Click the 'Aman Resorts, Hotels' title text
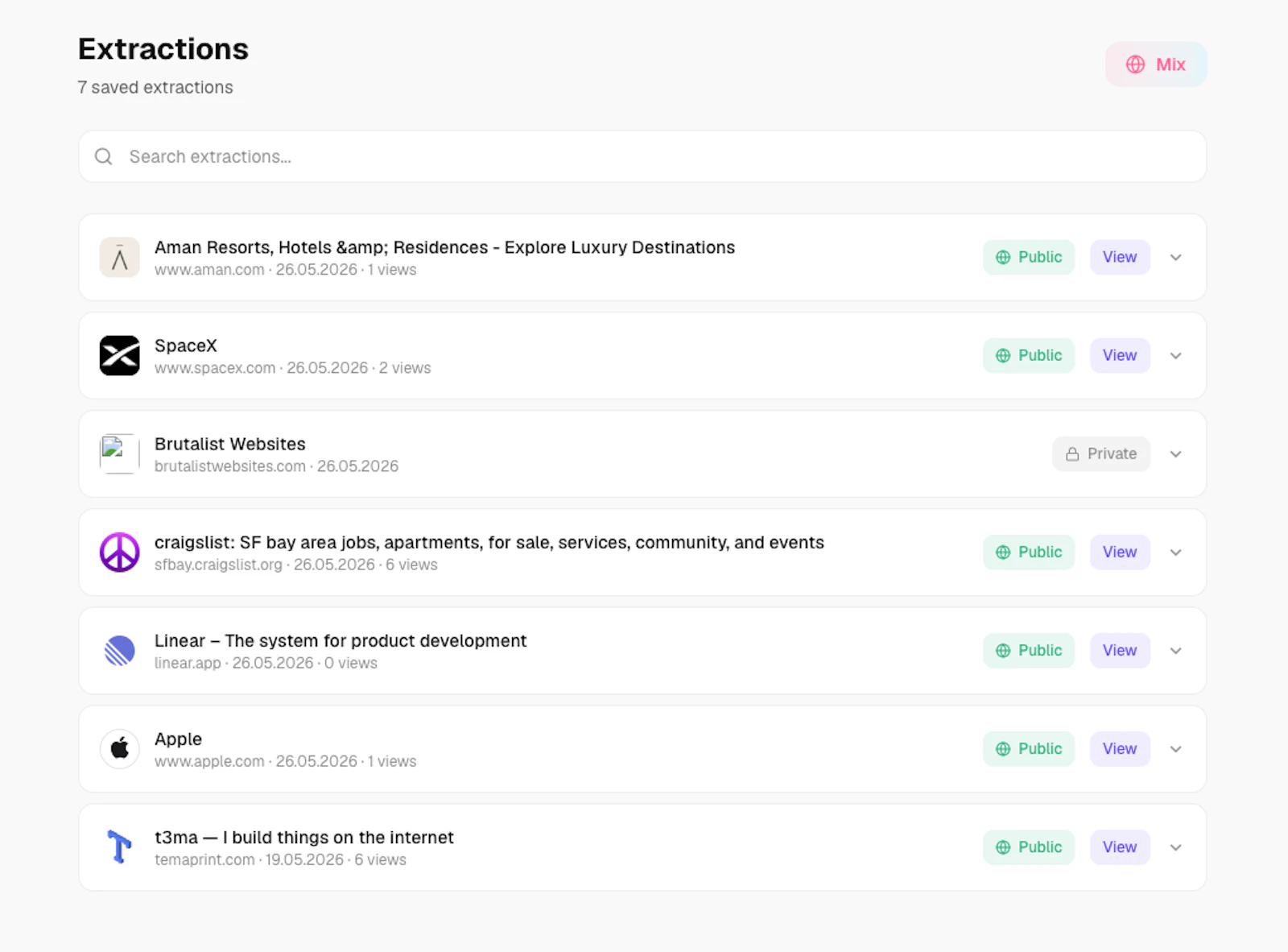The image size is (1288, 952). (444, 247)
